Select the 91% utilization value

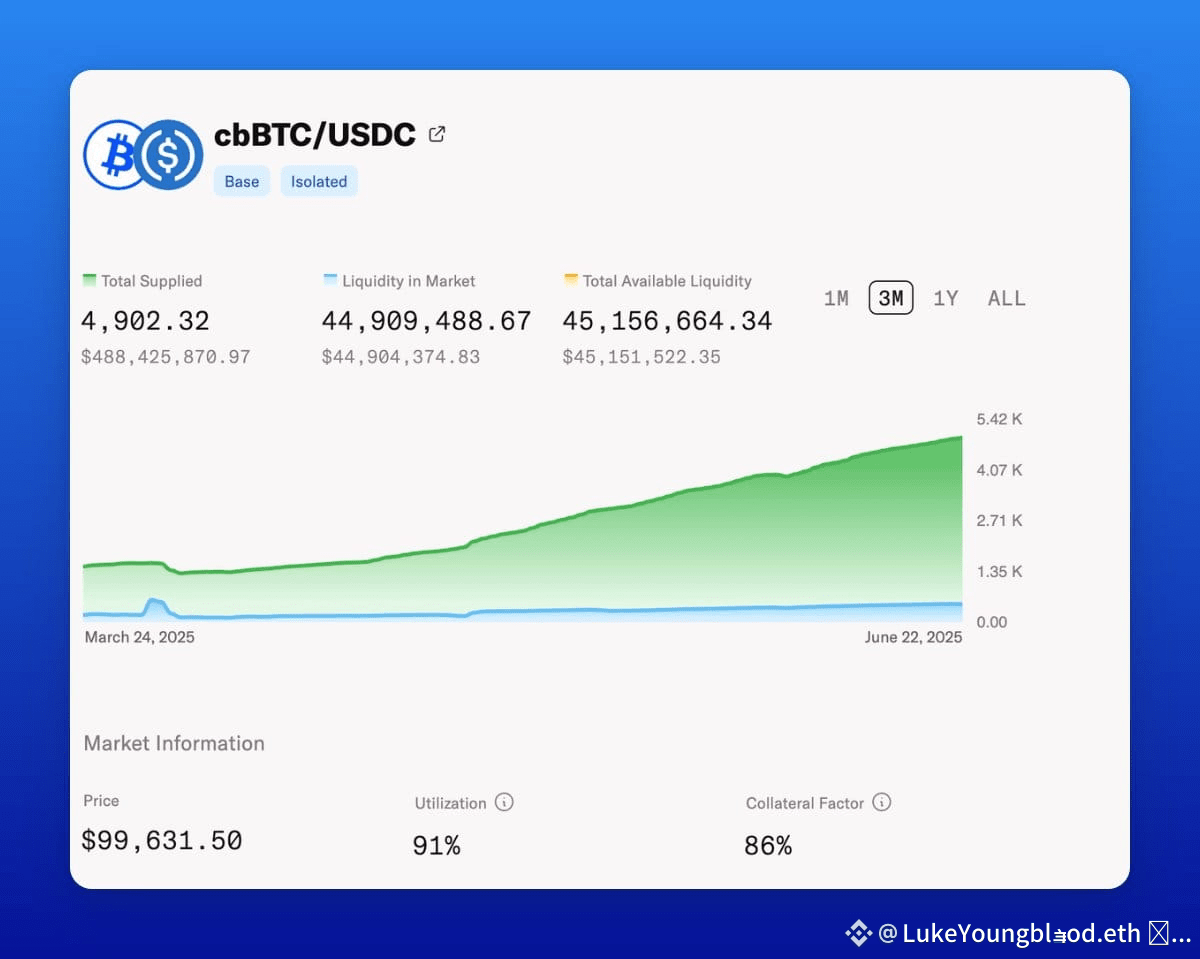pos(437,846)
